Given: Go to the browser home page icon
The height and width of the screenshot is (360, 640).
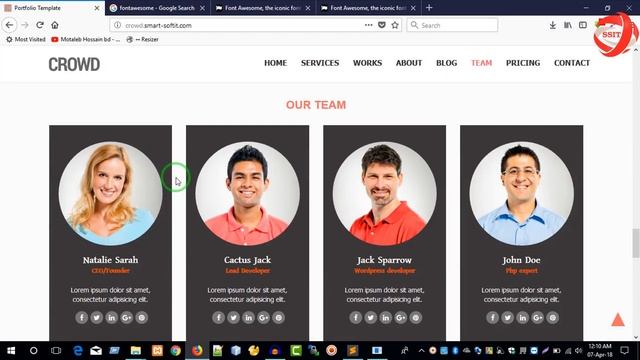Looking at the screenshot, I should click(55, 25).
